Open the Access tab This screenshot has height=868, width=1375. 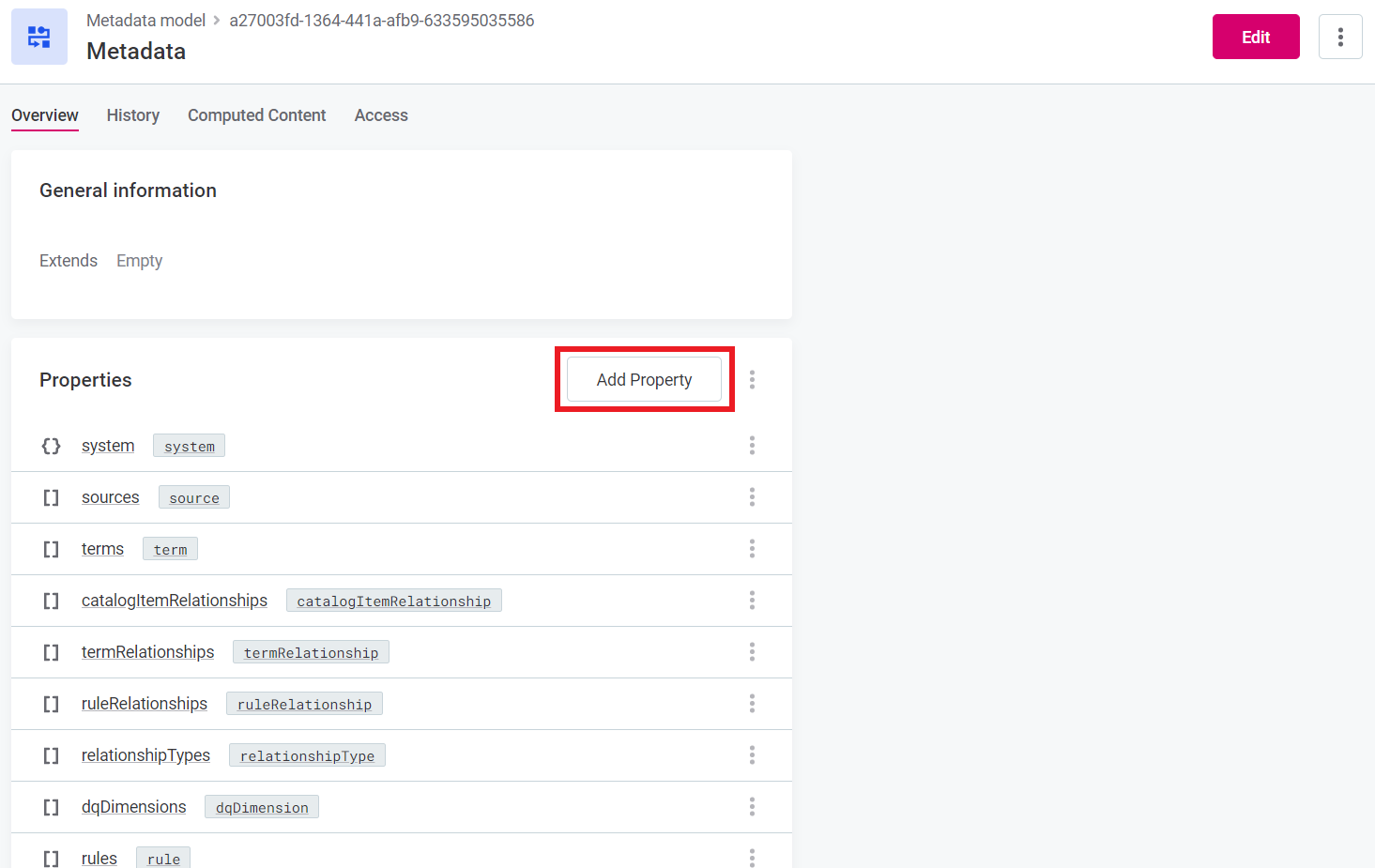coord(381,115)
